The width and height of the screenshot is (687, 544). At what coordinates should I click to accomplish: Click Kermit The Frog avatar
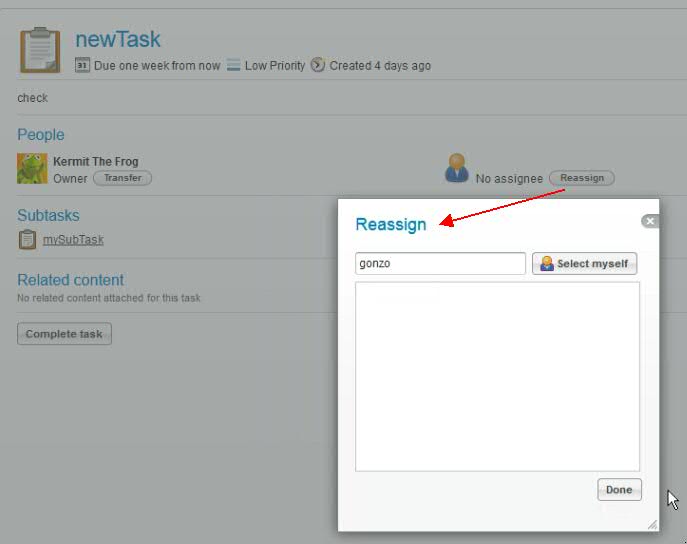pos(32,168)
